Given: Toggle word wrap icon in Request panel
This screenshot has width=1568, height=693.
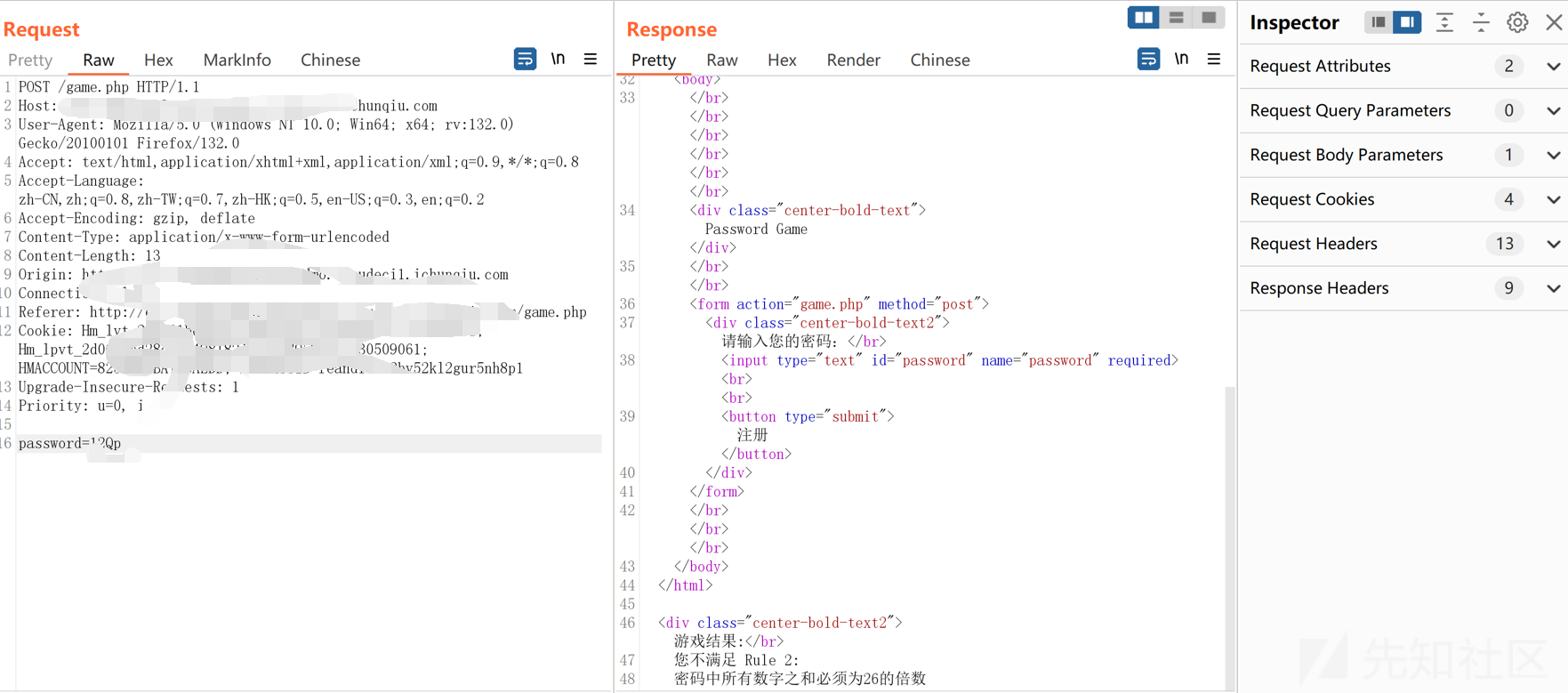Looking at the screenshot, I should (525, 60).
